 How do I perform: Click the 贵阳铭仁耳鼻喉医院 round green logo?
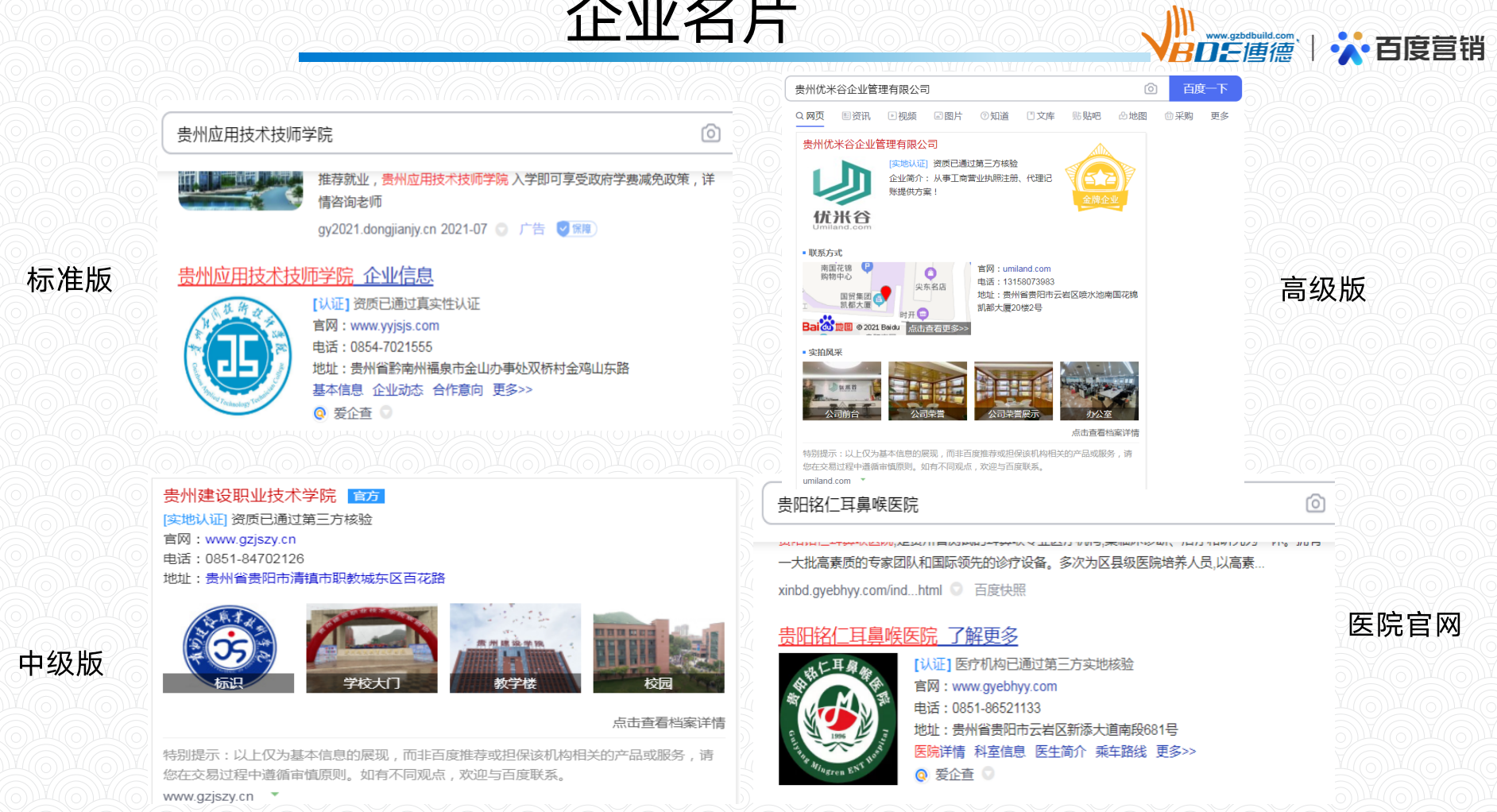(x=837, y=719)
